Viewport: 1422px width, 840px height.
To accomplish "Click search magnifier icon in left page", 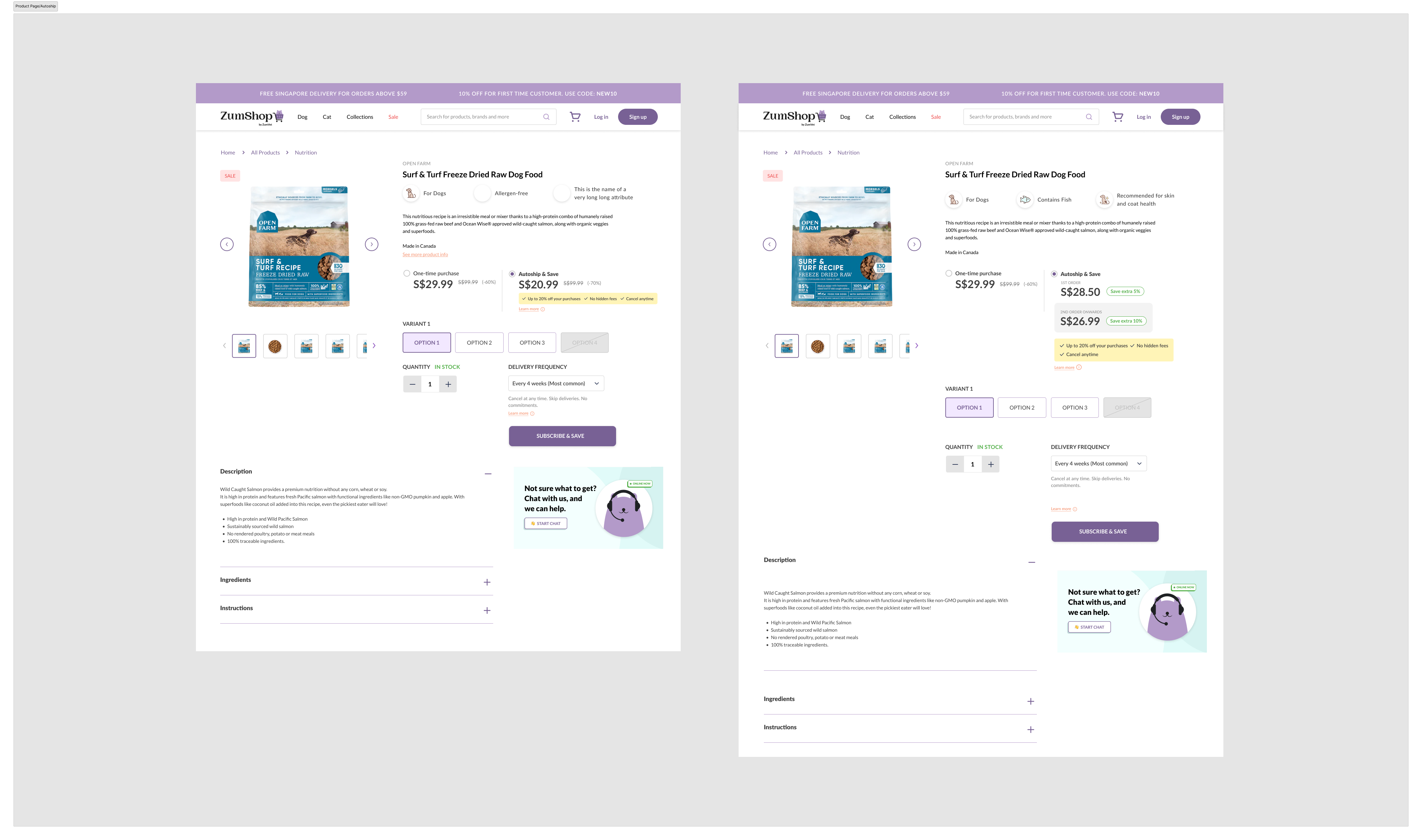I will click(546, 116).
